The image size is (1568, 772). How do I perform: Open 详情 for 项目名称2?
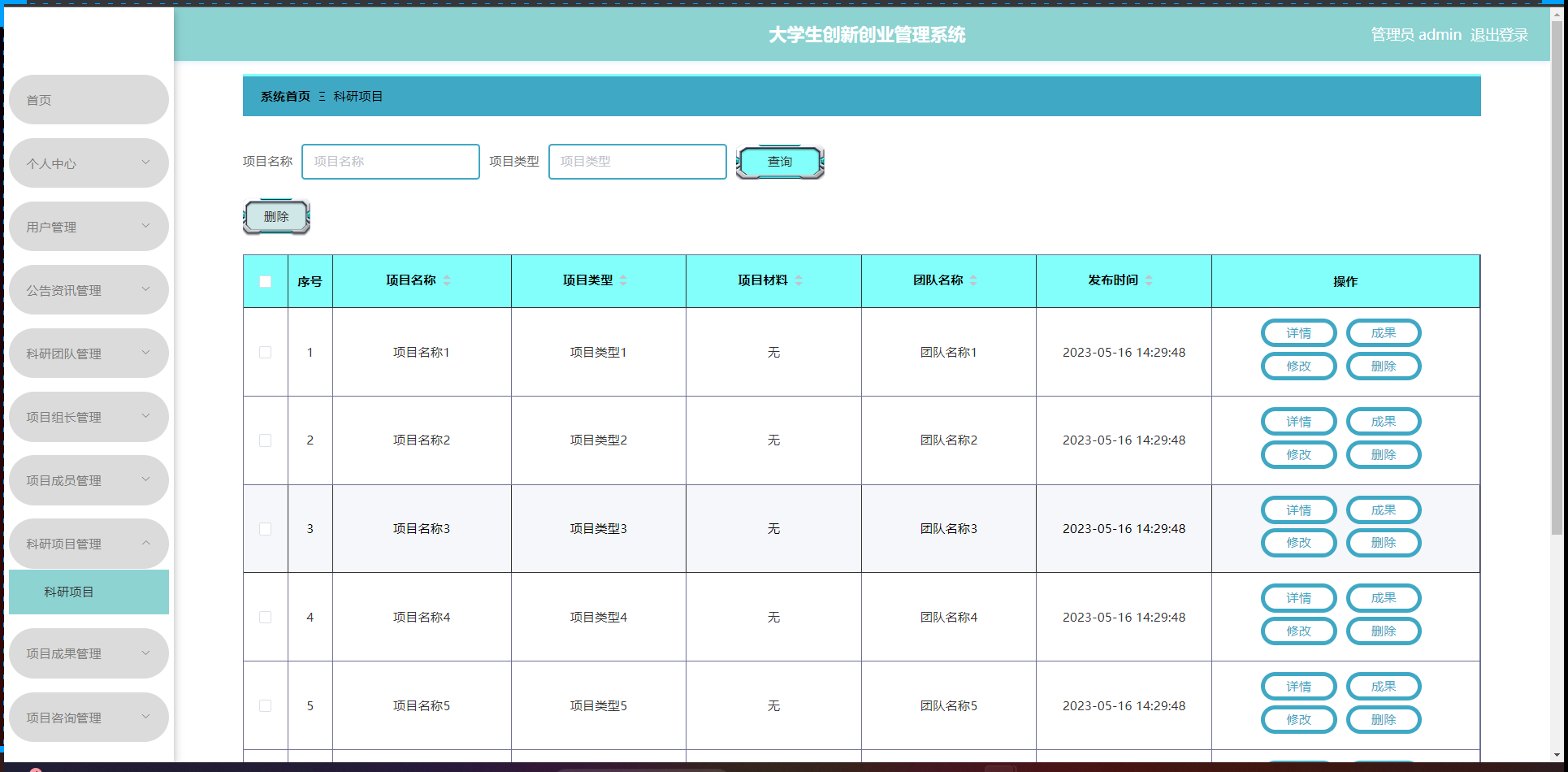(1298, 422)
